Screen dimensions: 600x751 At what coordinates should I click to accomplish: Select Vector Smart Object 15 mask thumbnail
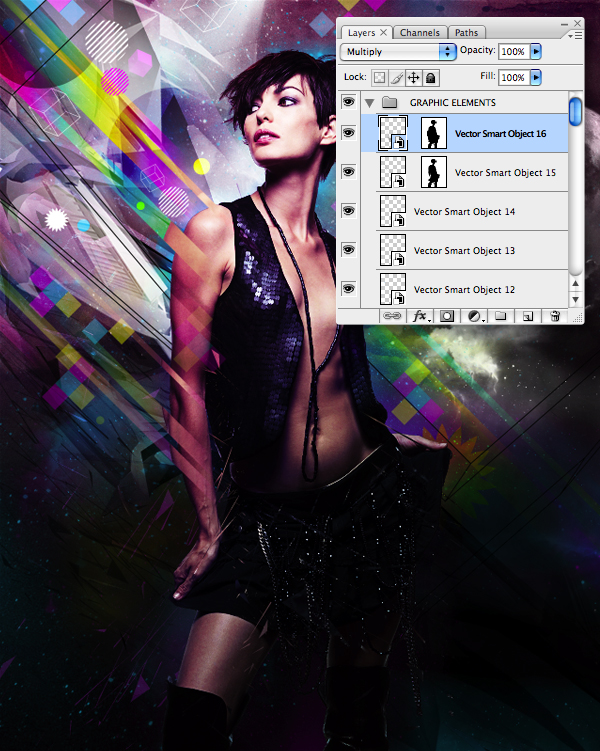434,172
